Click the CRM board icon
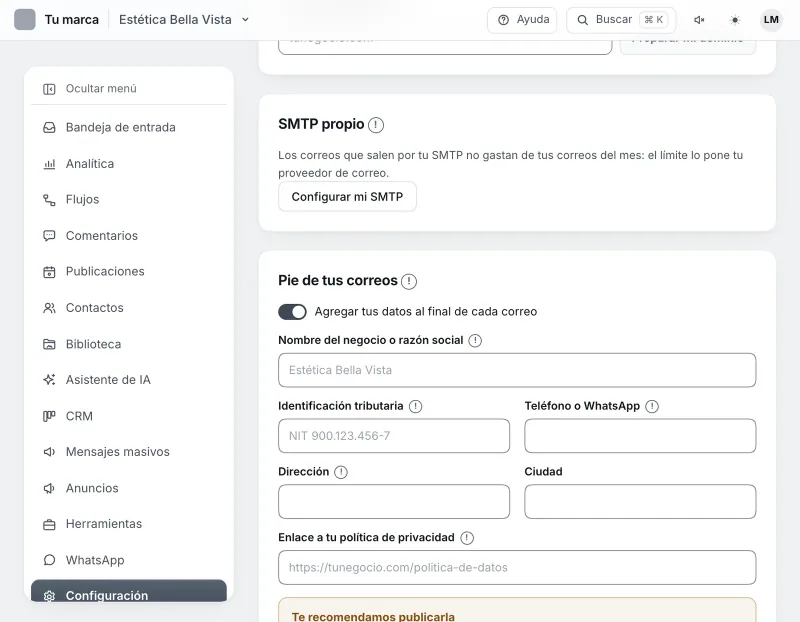 click(49, 416)
